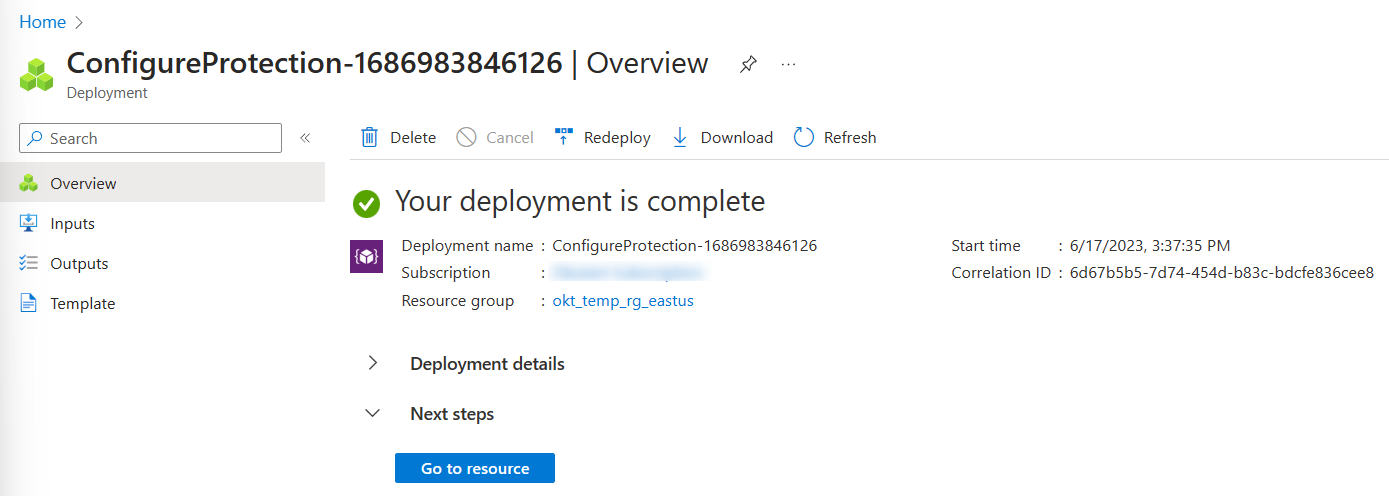Click the purple deployment template icon
The height and width of the screenshot is (496, 1389).
click(x=367, y=257)
